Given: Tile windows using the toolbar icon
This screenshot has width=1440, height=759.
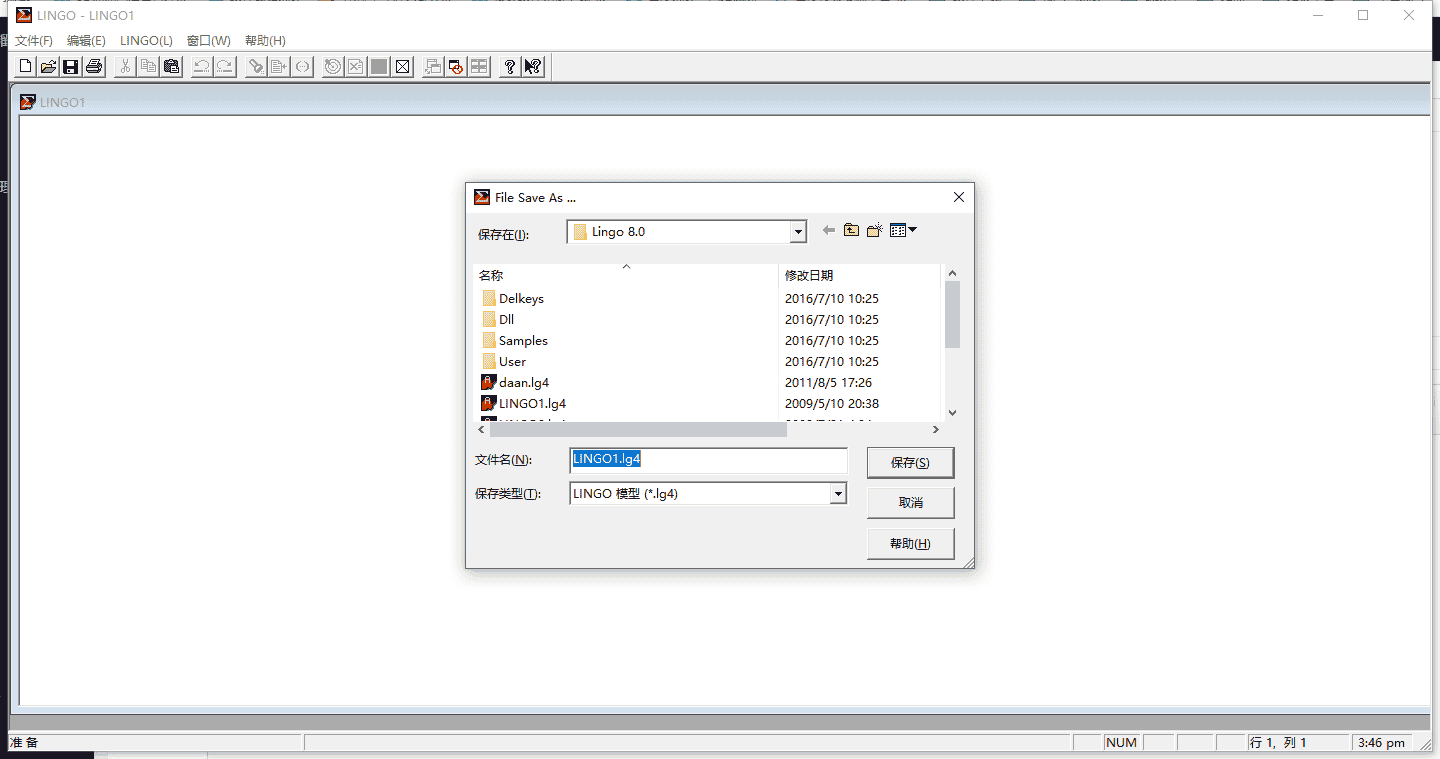Looking at the screenshot, I should pos(479,67).
